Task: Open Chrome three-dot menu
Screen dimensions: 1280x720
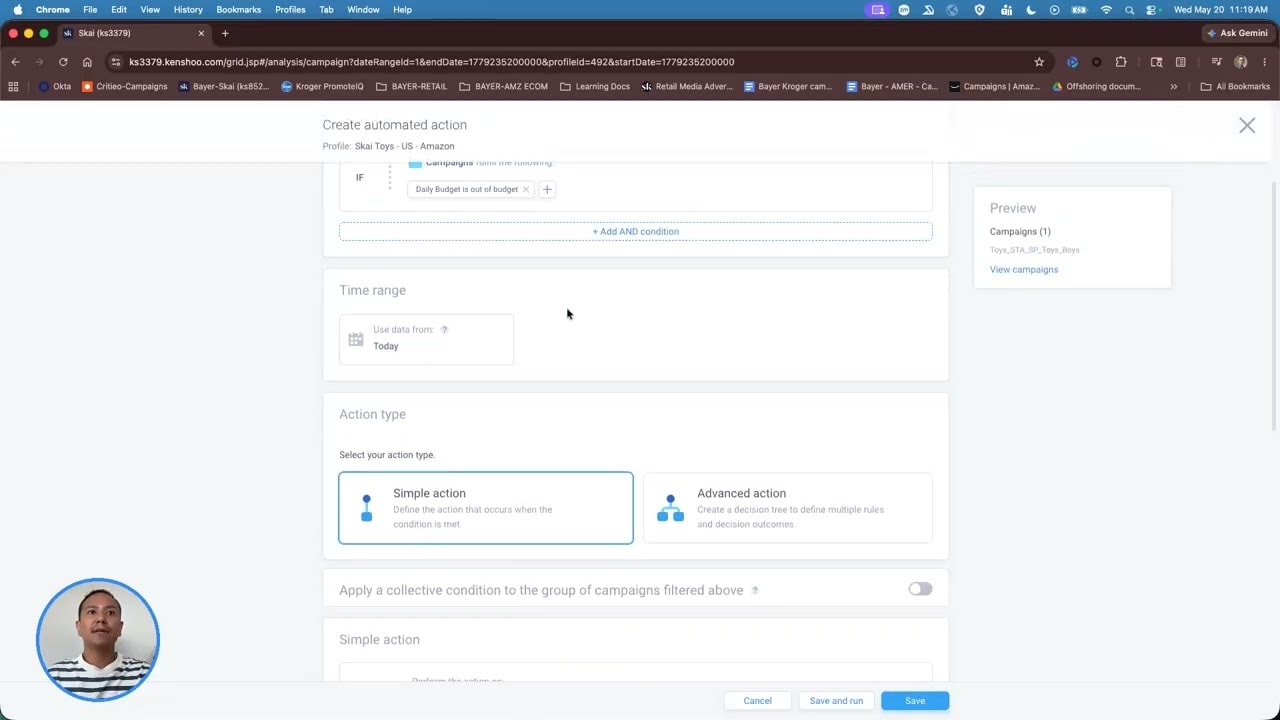Action: [x=1265, y=62]
